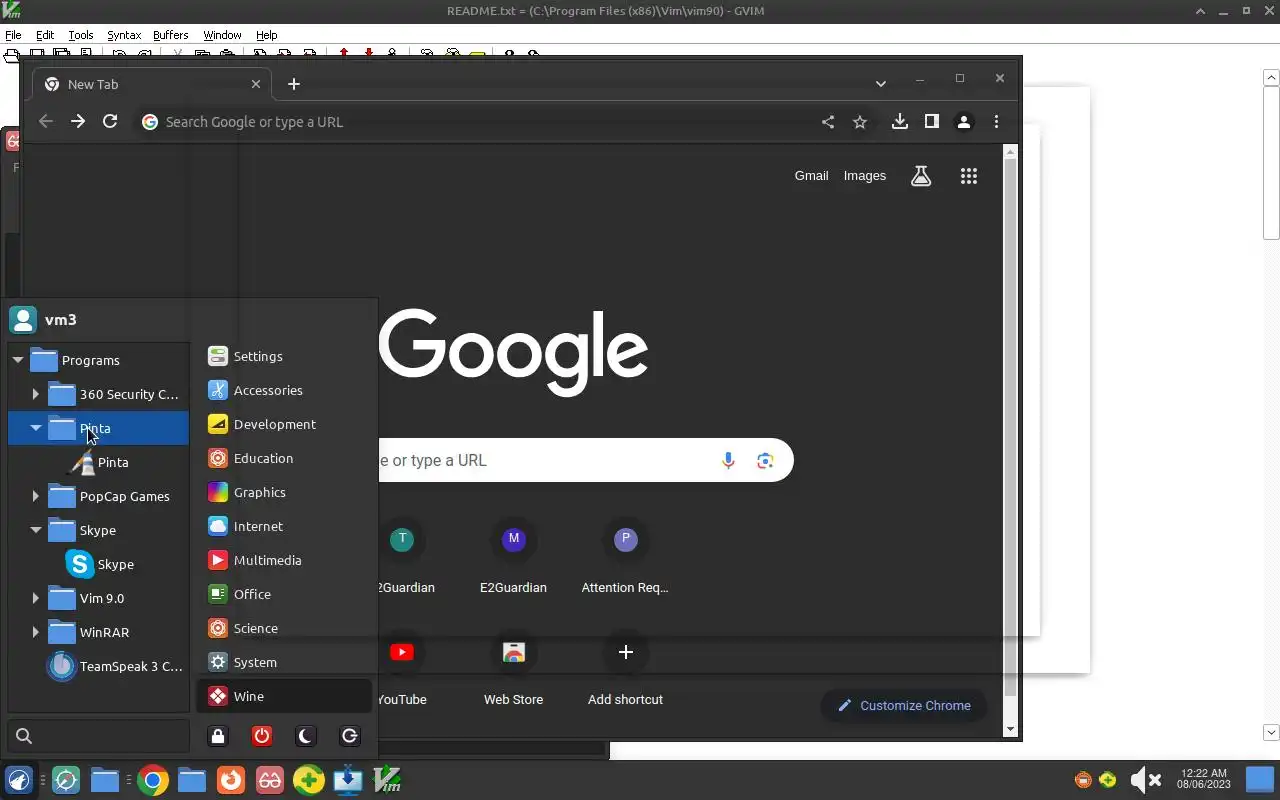
Task: Open a new Chrome tab with plus button
Action: click(x=294, y=84)
